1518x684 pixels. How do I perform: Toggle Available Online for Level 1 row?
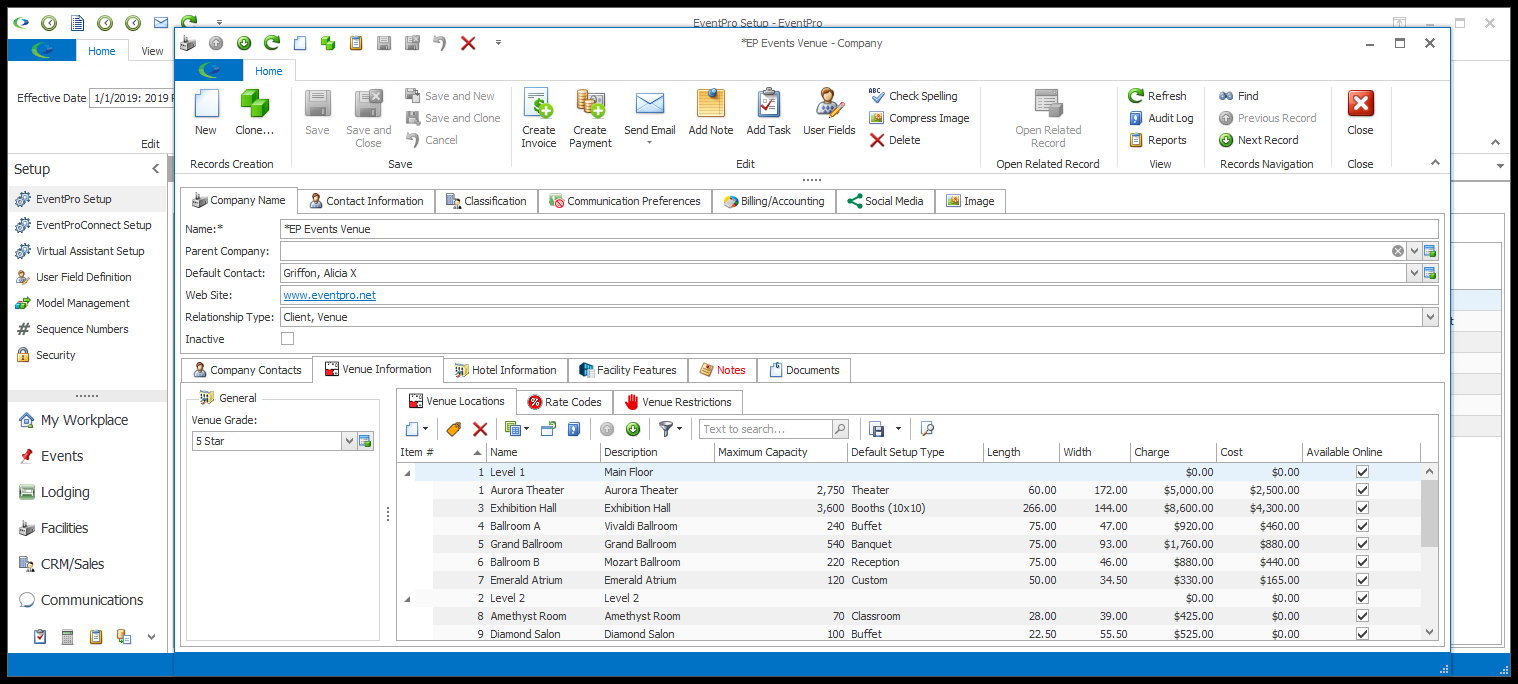(x=1362, y=472)
